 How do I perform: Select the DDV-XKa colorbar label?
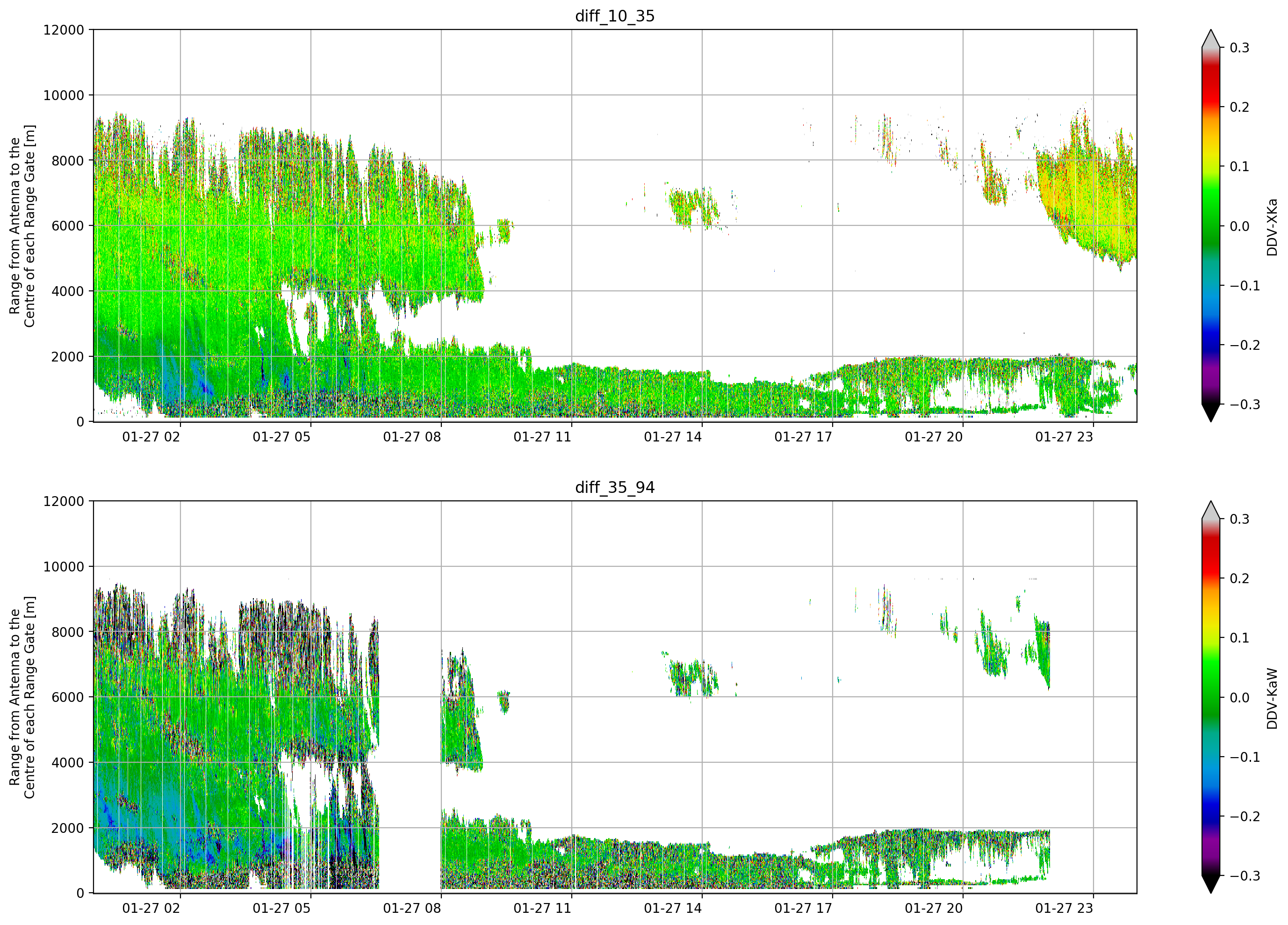1272,227
